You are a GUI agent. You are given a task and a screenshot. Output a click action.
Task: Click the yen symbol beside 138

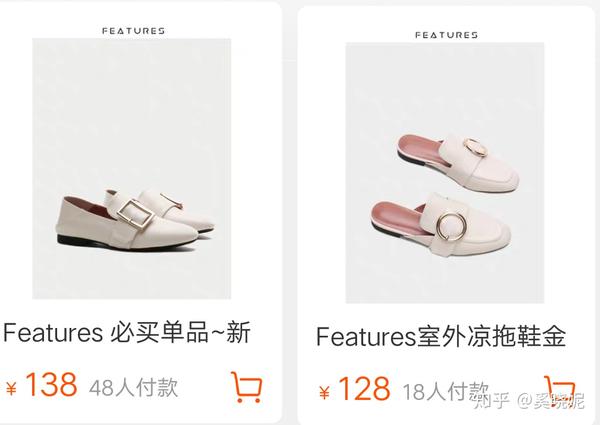(11, 389)
